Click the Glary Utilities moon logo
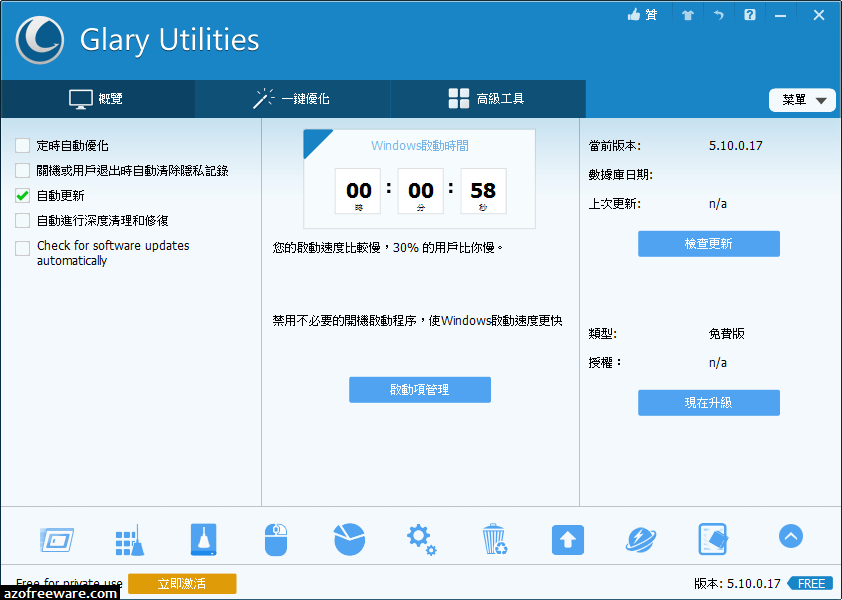 (x=40, y=40)
